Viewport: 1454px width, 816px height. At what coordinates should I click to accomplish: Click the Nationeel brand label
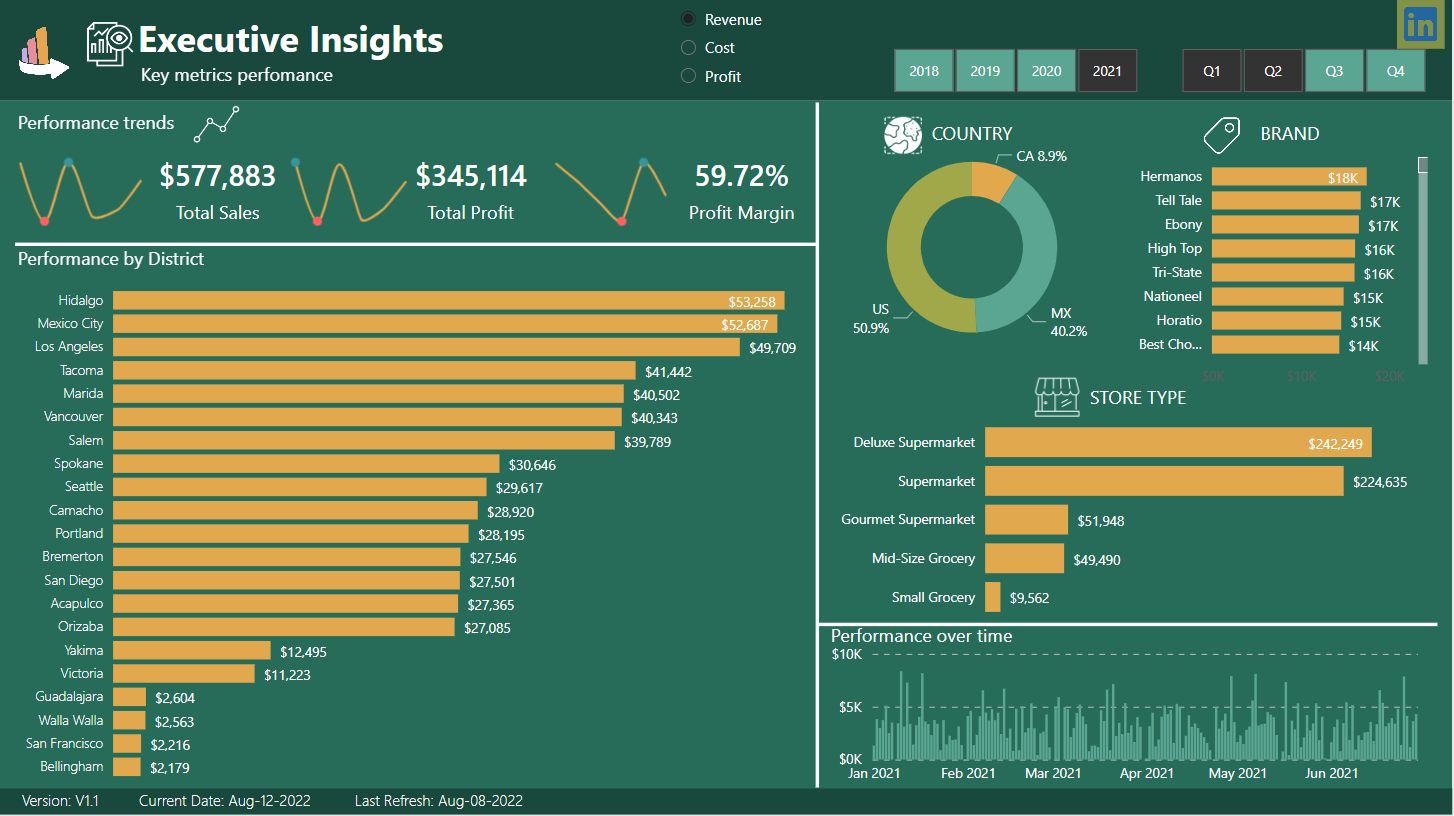tap(1172, 296)
